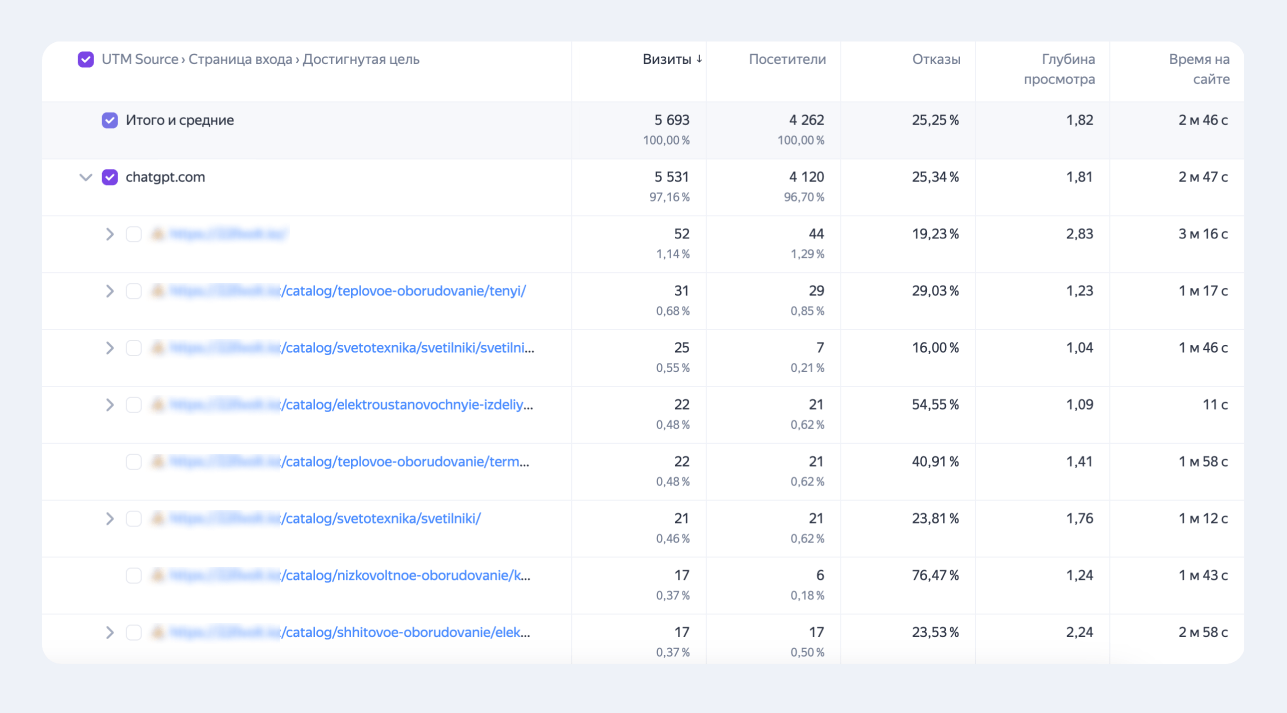Uncheck the chatgpt.com row checkbox
Screen dimensions: 1287x713
[110, 178]
